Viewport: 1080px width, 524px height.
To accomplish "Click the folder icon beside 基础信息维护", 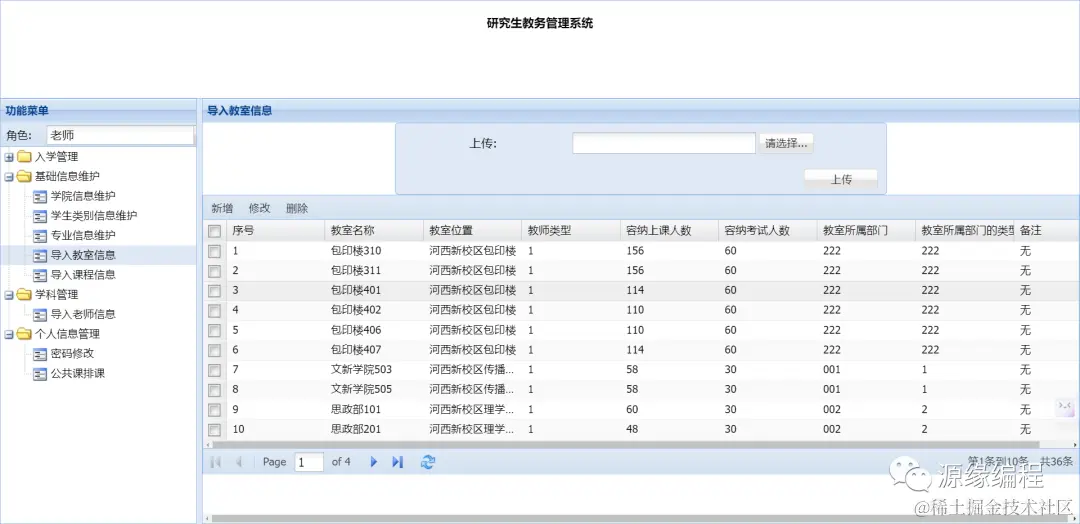I will point(24,176).
